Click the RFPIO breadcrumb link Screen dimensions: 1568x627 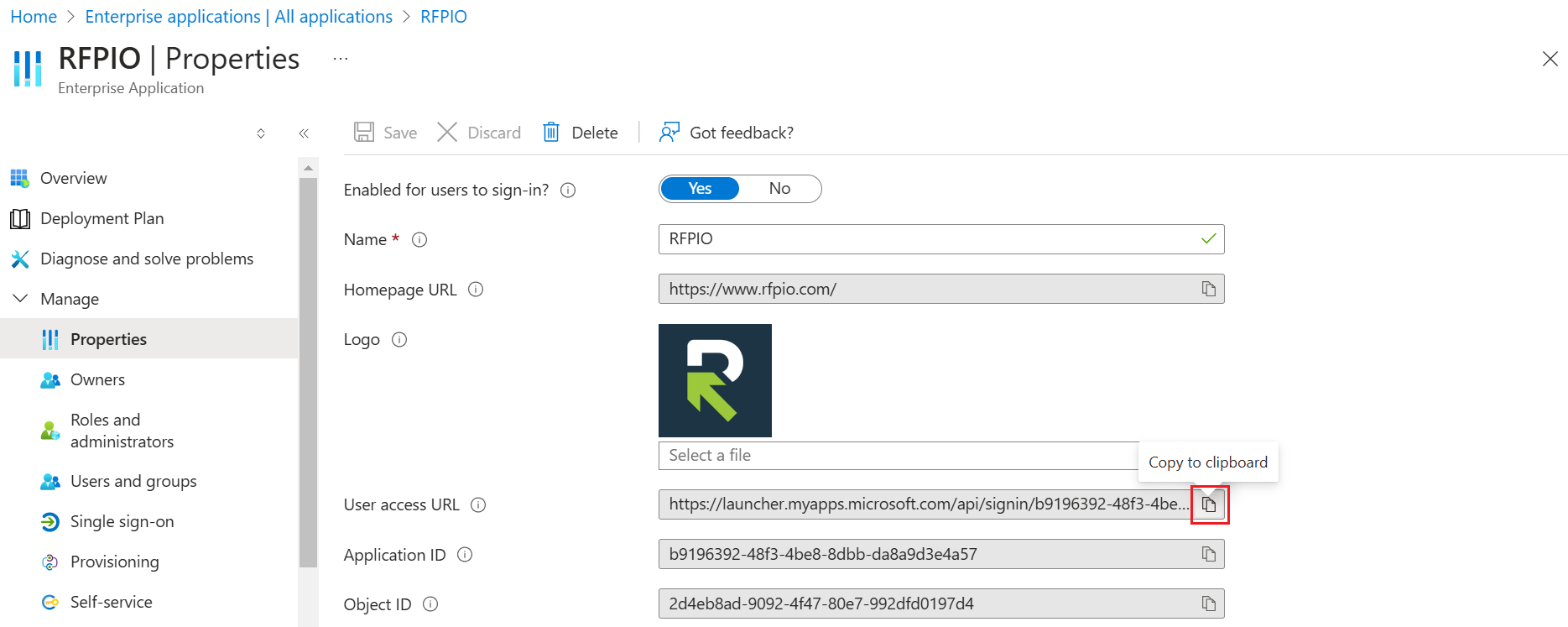click(444, 17)
